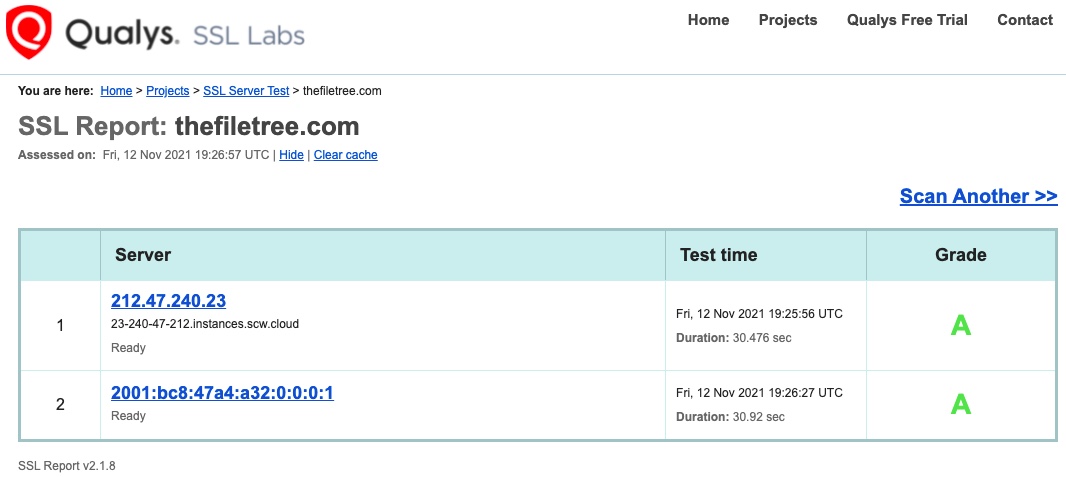Click the Qualys SSL Labs wordmark
The width and height of the screenshot is (1066, 477).
click(x=185, y=34)
